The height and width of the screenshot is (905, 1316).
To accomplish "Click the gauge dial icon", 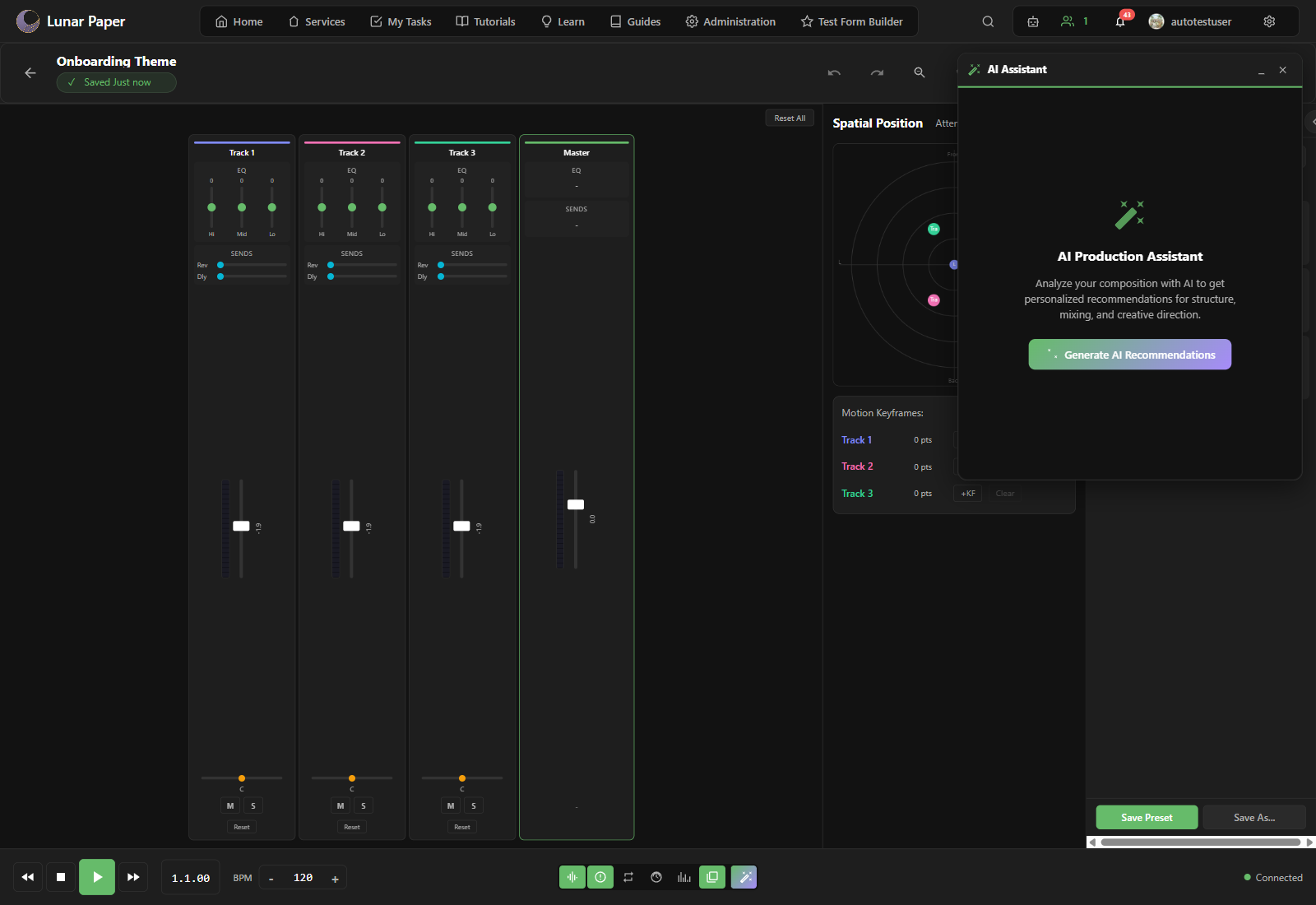I will point(656,877).
